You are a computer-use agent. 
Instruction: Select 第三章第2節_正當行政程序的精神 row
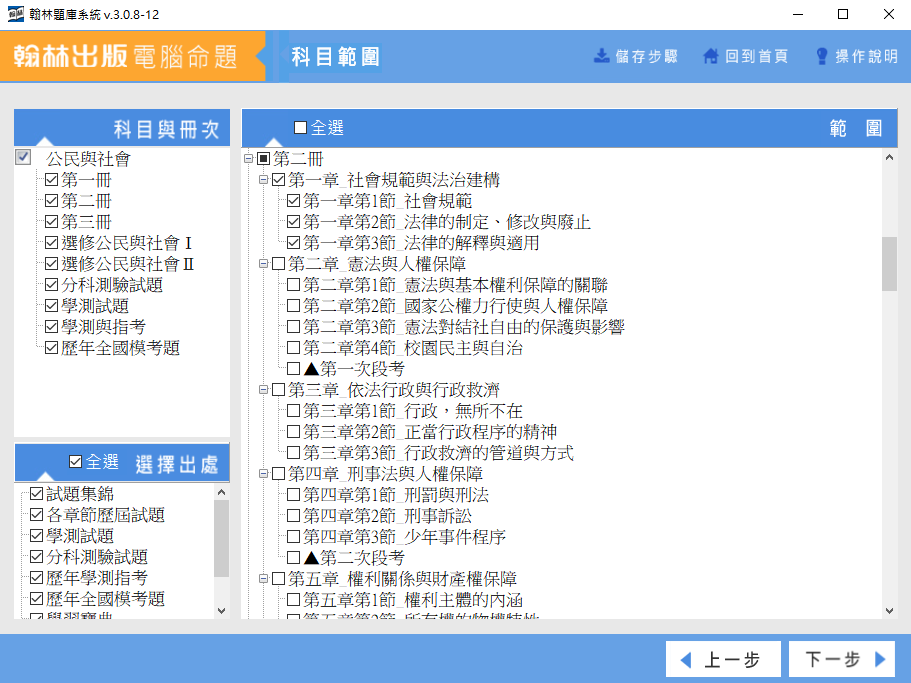pyautogui.click(x=430, y=432)
